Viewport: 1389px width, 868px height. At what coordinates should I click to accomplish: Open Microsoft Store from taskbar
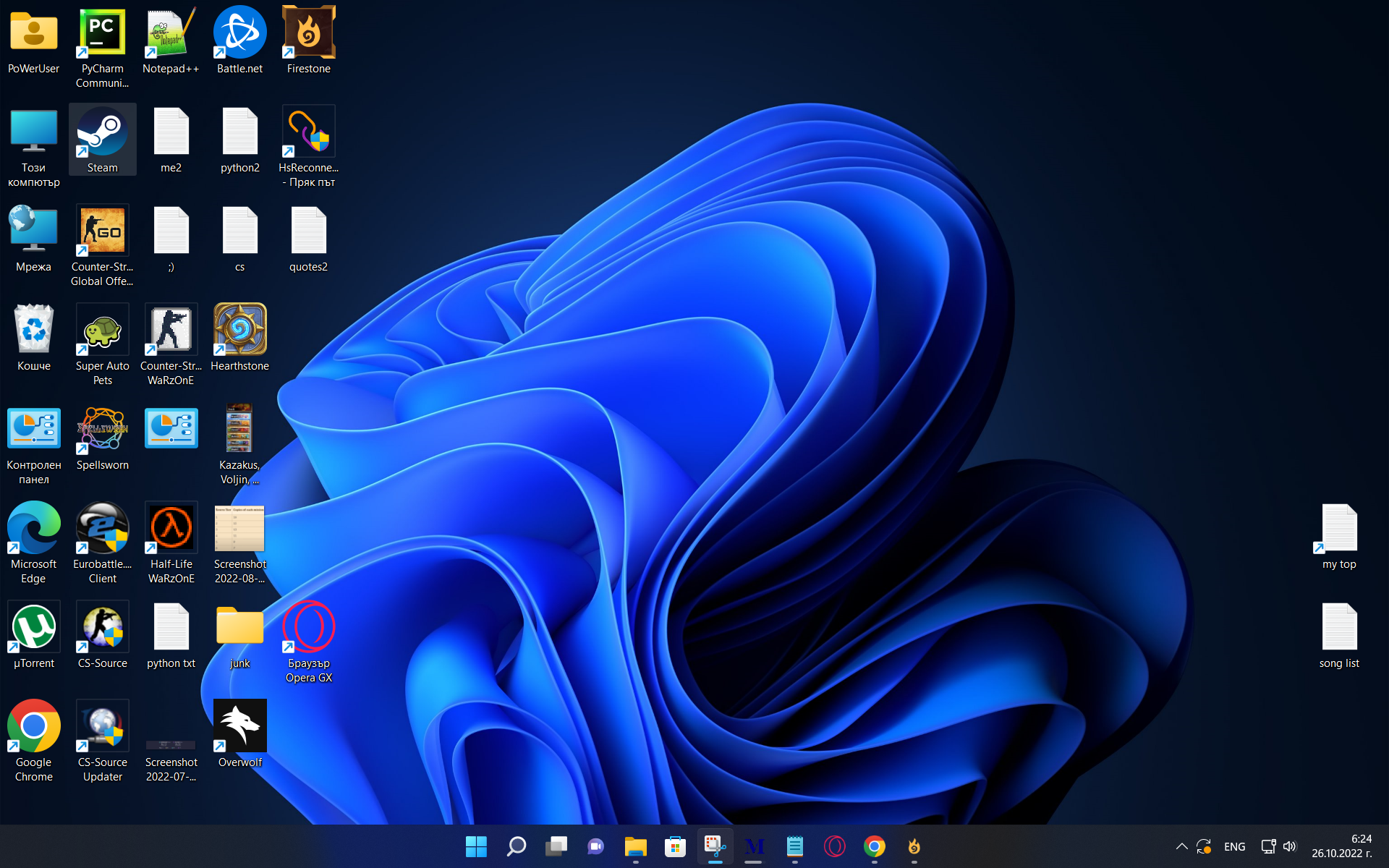click(x=675, y=846)
